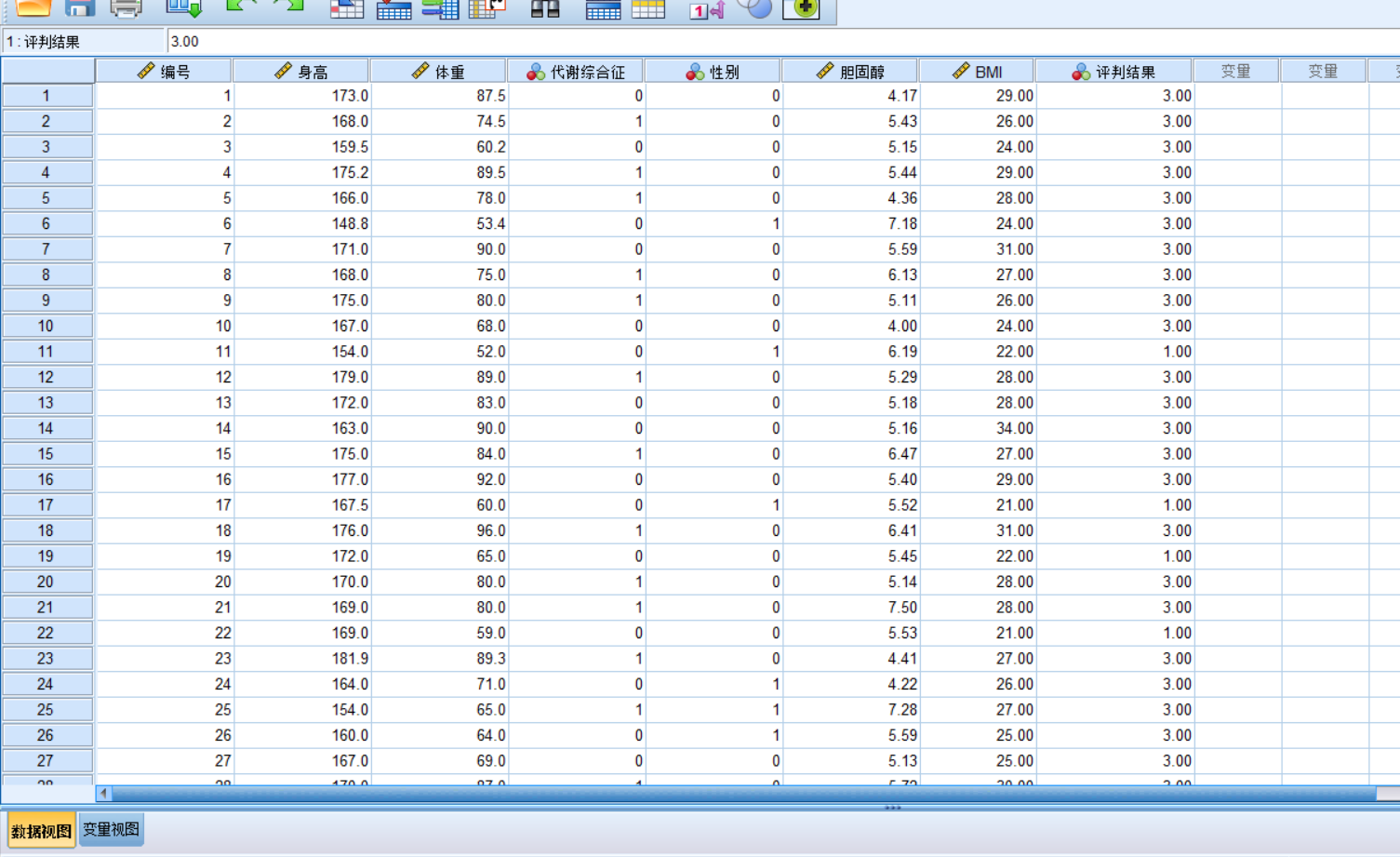Click 胆固醇 cell 7.50 in row 21
1400x857 pixels.
pyautogui.click(x=851, y=608)
